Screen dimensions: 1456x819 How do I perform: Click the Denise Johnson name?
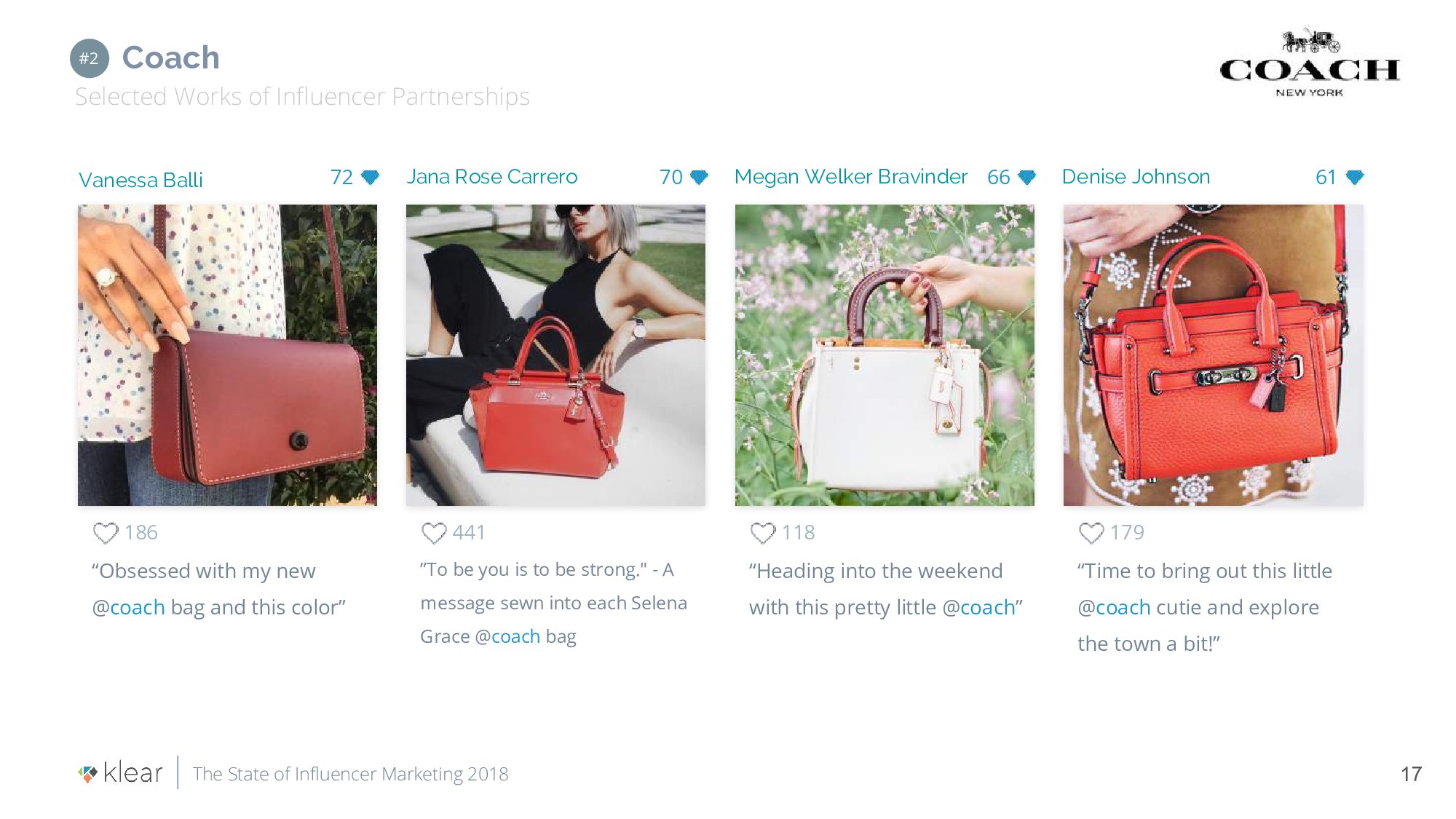tap(1136, 177)
